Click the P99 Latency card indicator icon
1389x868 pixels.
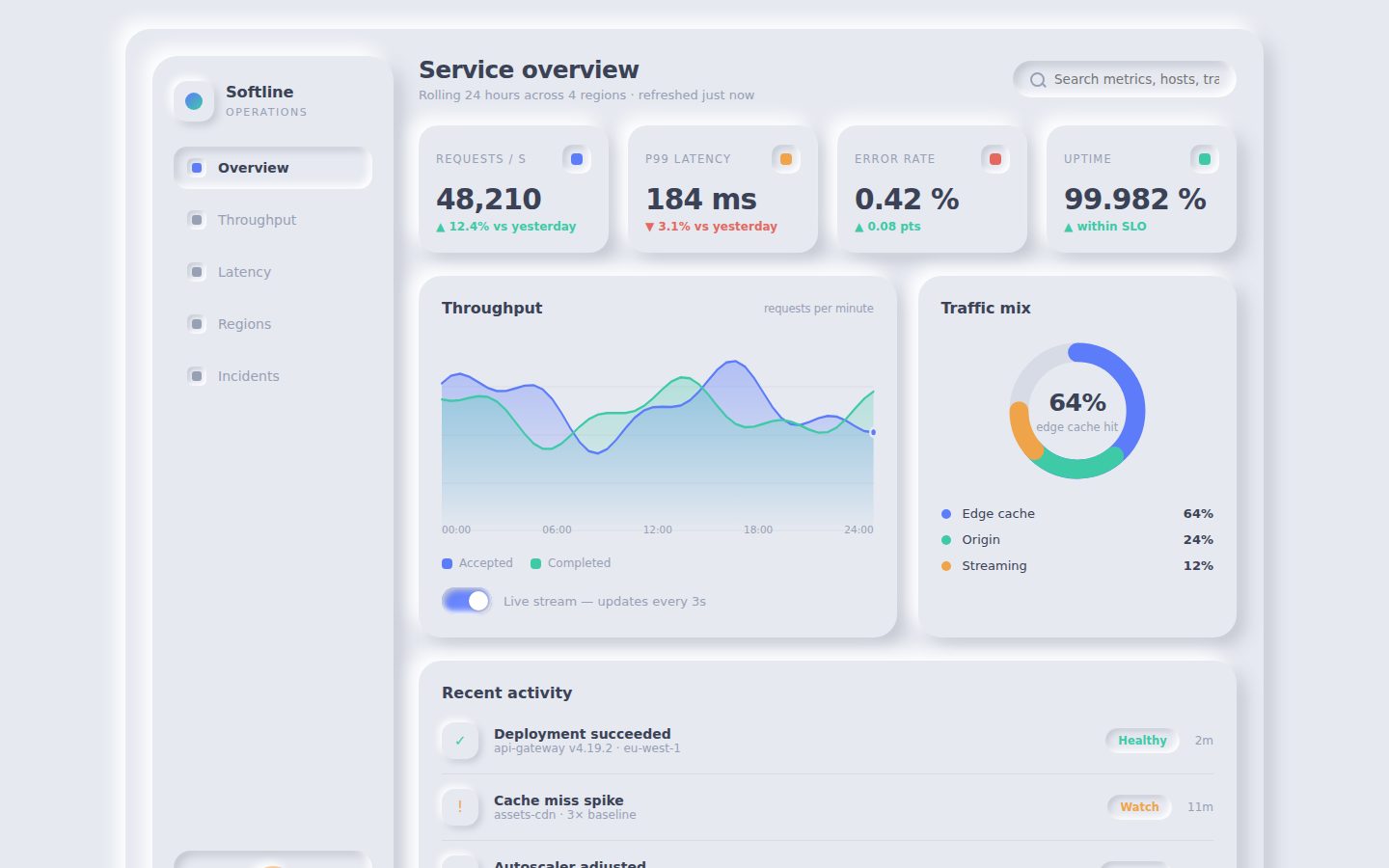tap(786, 159)
